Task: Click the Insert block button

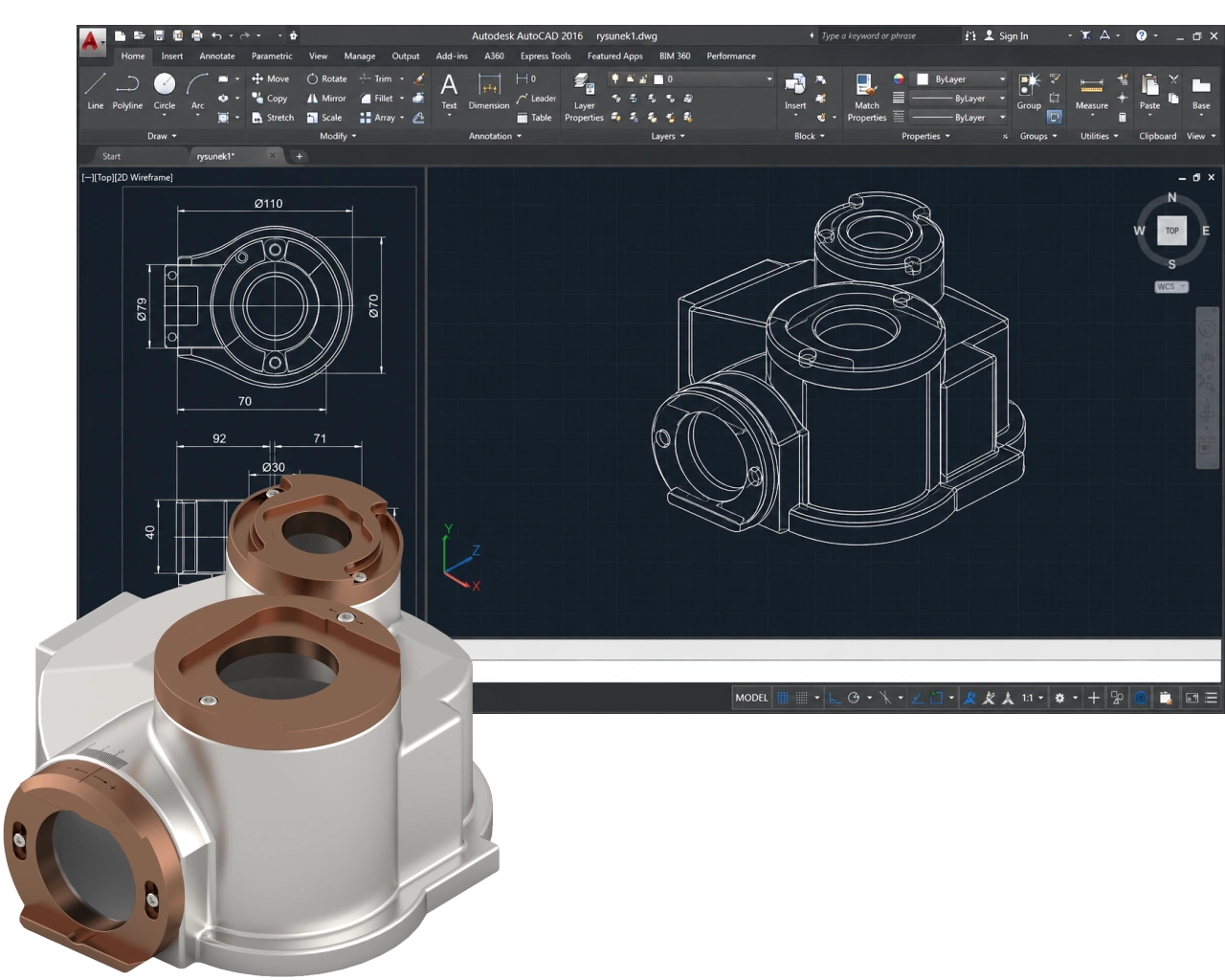Action: pyautogui.click(x=795, y=93)
